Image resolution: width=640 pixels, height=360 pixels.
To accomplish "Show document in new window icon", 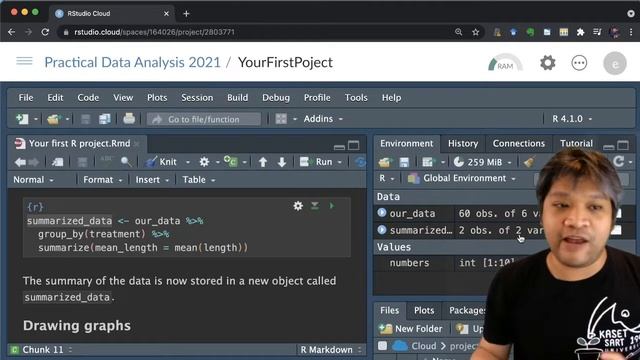I will coord(58,162).
